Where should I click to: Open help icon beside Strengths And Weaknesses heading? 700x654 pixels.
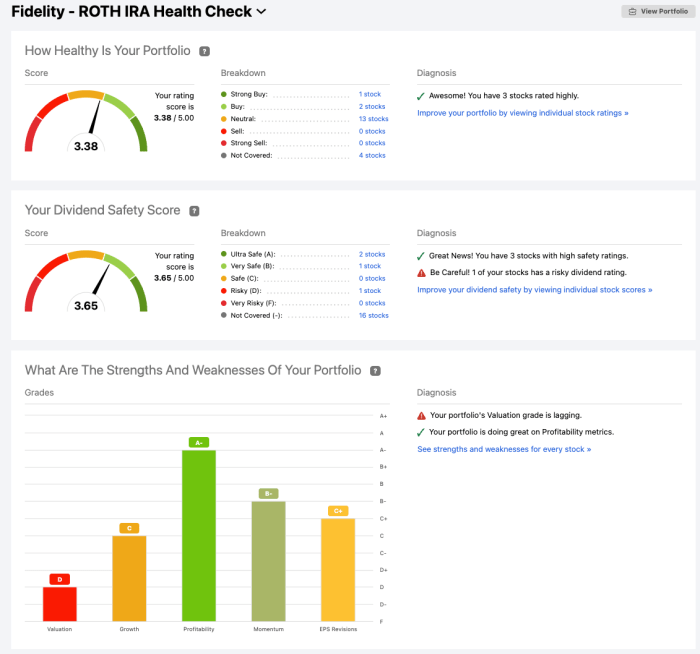[375, 371]
